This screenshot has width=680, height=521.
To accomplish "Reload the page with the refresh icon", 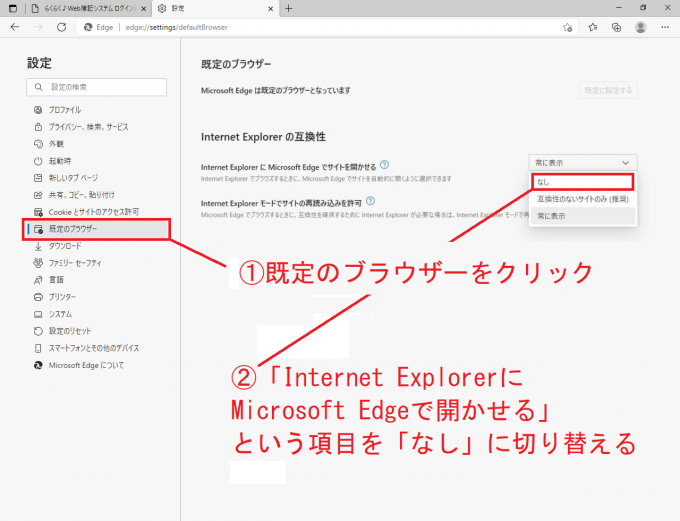I will pos(62,27).
